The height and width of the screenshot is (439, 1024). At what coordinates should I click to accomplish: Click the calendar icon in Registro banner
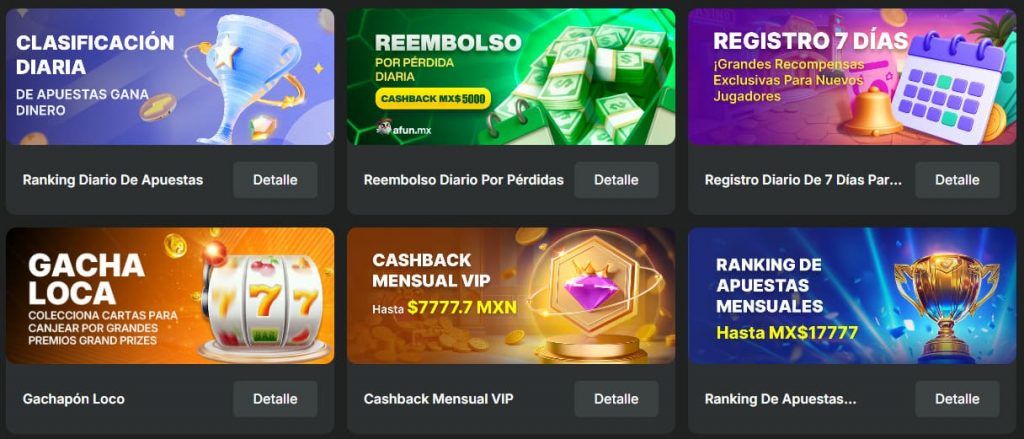pyautogui.click(x=950, y=84)
